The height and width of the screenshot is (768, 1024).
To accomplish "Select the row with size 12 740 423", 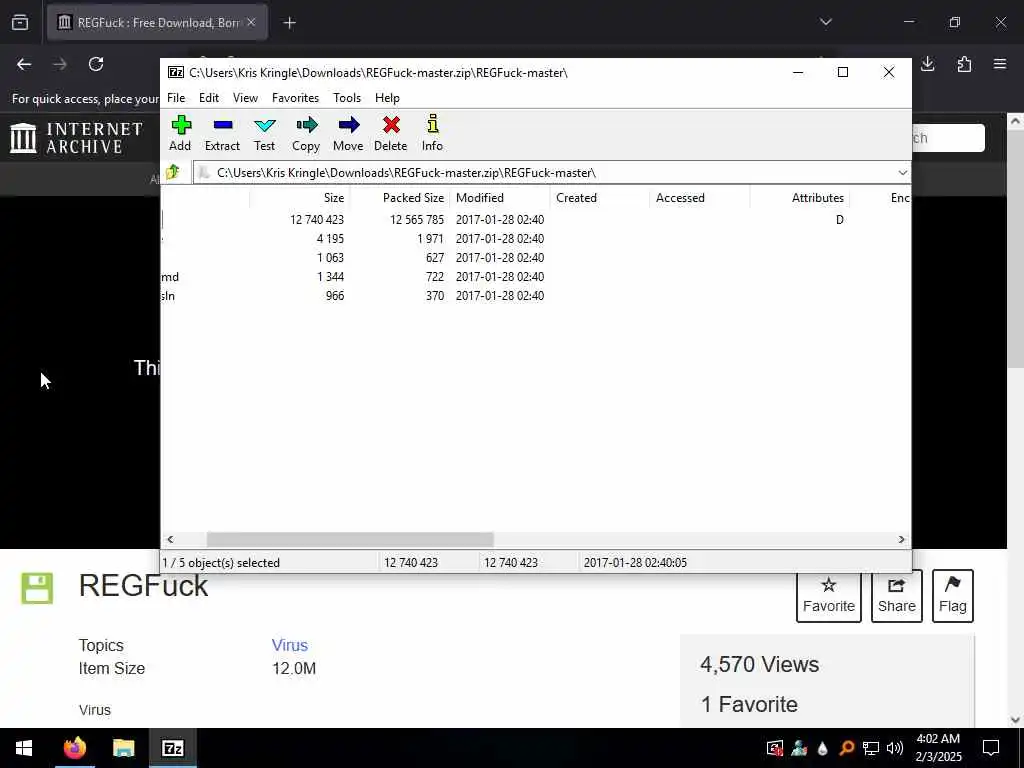I will point(536,219).
